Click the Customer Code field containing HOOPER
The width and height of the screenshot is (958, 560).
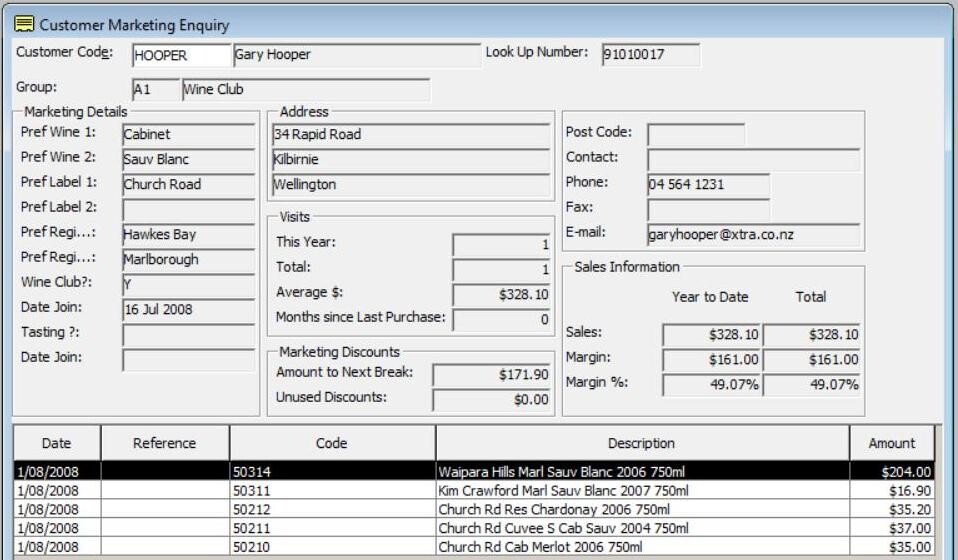point(181,55)
